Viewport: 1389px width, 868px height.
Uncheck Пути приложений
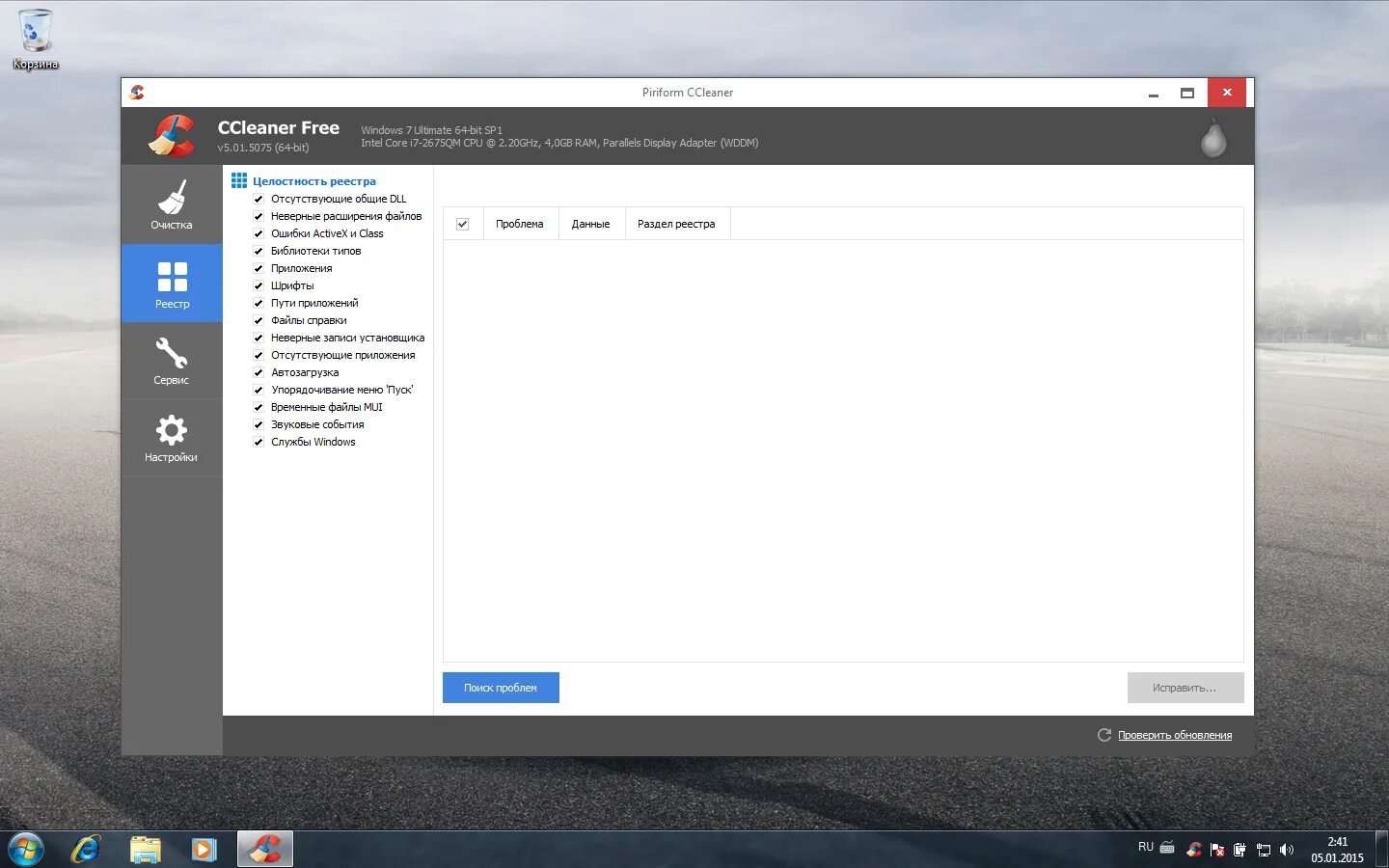pyautogui.click(x=259, y=303)
